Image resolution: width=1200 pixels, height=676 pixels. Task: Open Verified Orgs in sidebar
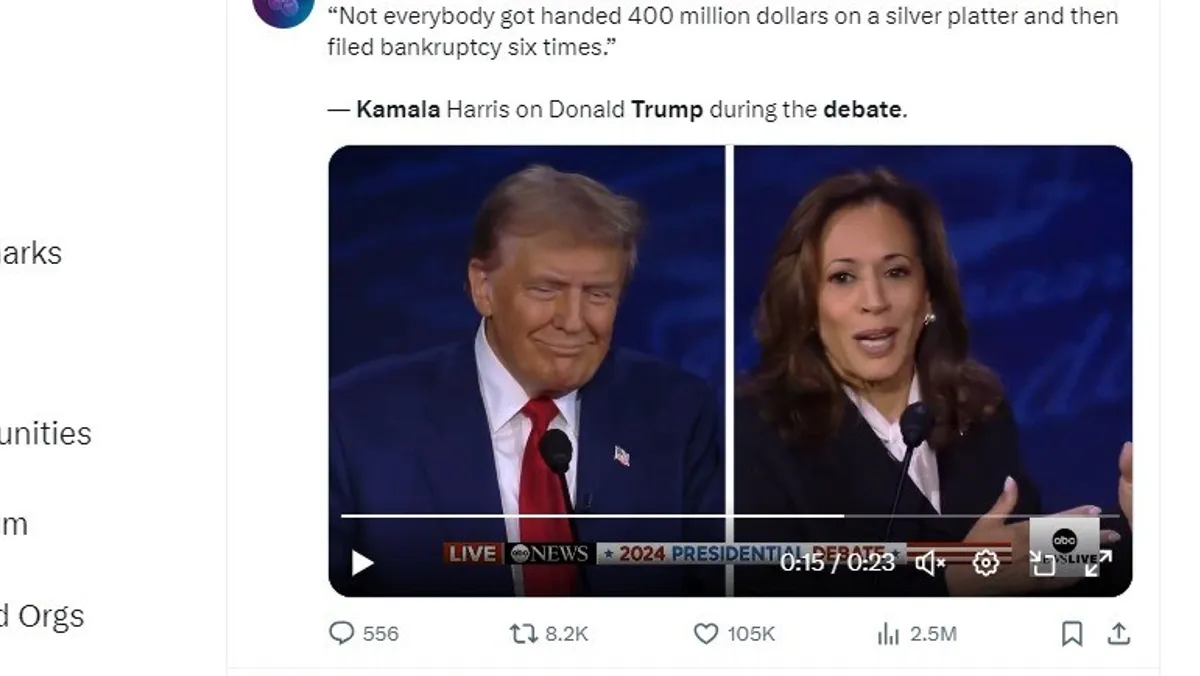point(41,616)
